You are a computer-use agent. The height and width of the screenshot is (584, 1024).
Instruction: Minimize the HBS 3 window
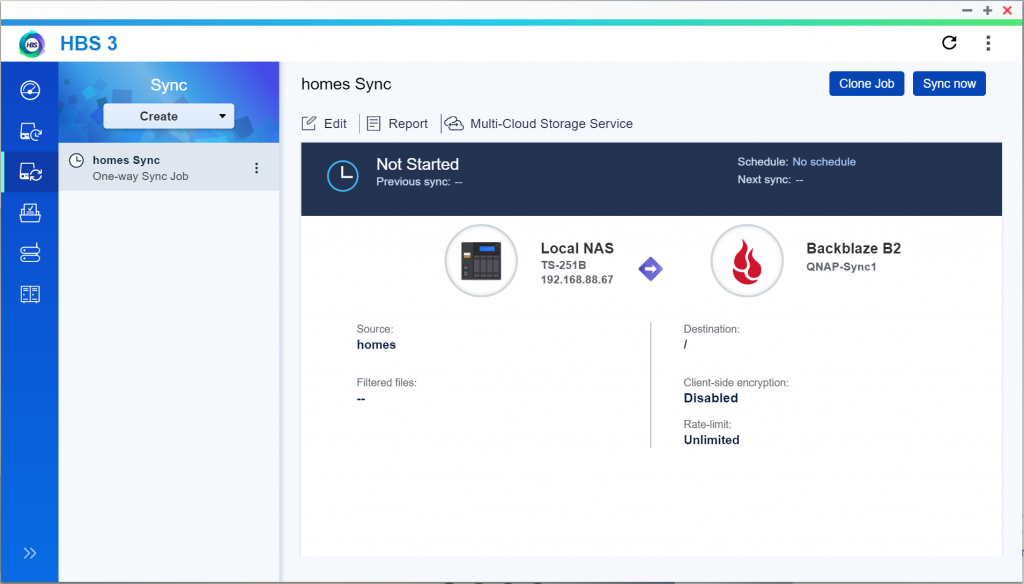coord(967,10)
